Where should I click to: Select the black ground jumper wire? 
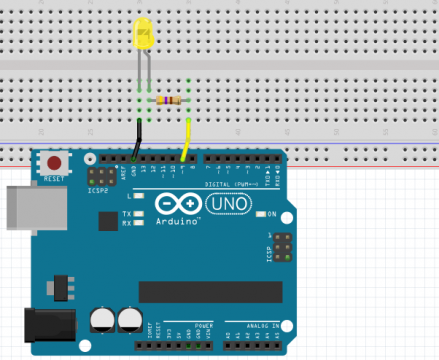pyautogui.click(x=137, y=140)
